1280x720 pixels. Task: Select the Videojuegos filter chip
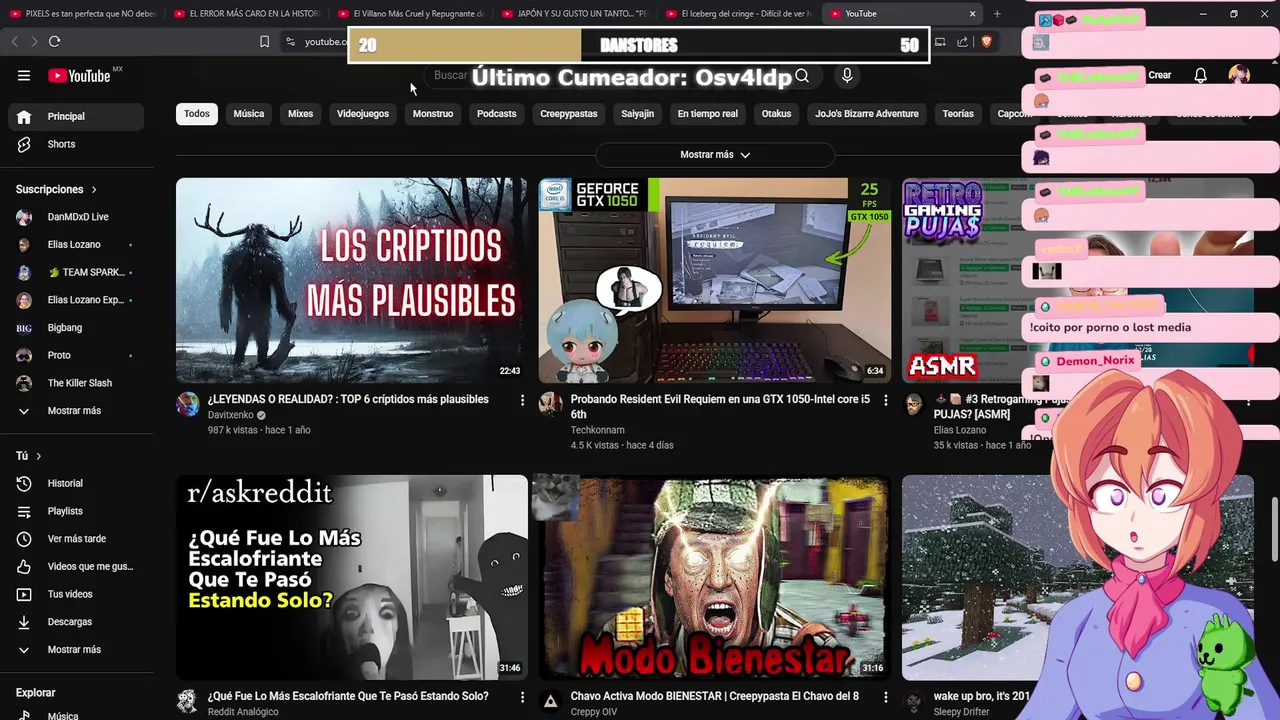coord(363,114)
